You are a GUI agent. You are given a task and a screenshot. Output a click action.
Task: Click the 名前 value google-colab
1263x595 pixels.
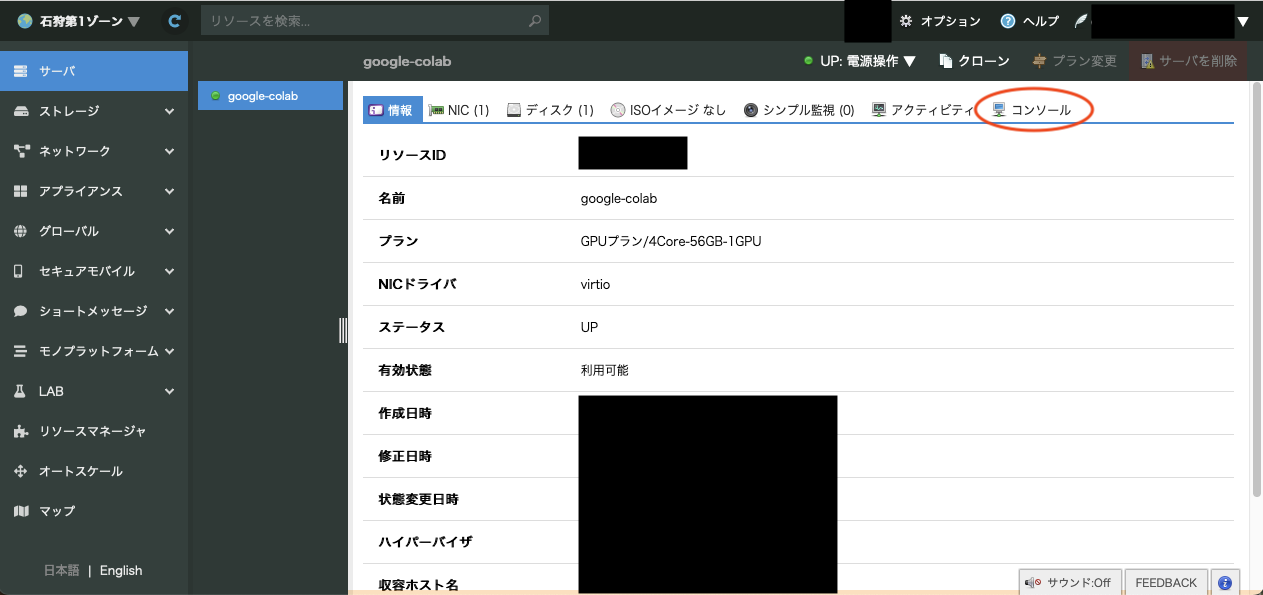[x=619, y=198]
